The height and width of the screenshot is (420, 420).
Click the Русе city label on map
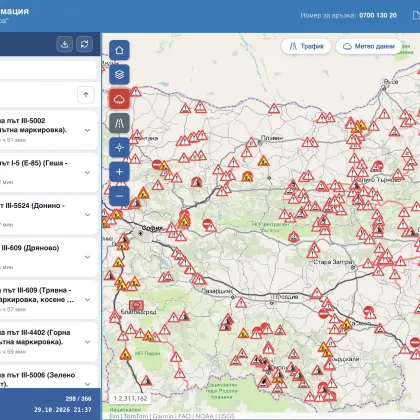click(x=391, y=82)
